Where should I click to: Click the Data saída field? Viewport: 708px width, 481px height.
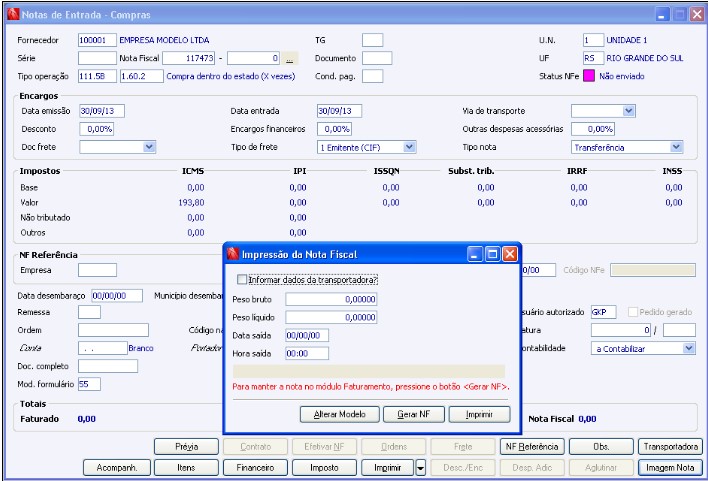(307, 336)
